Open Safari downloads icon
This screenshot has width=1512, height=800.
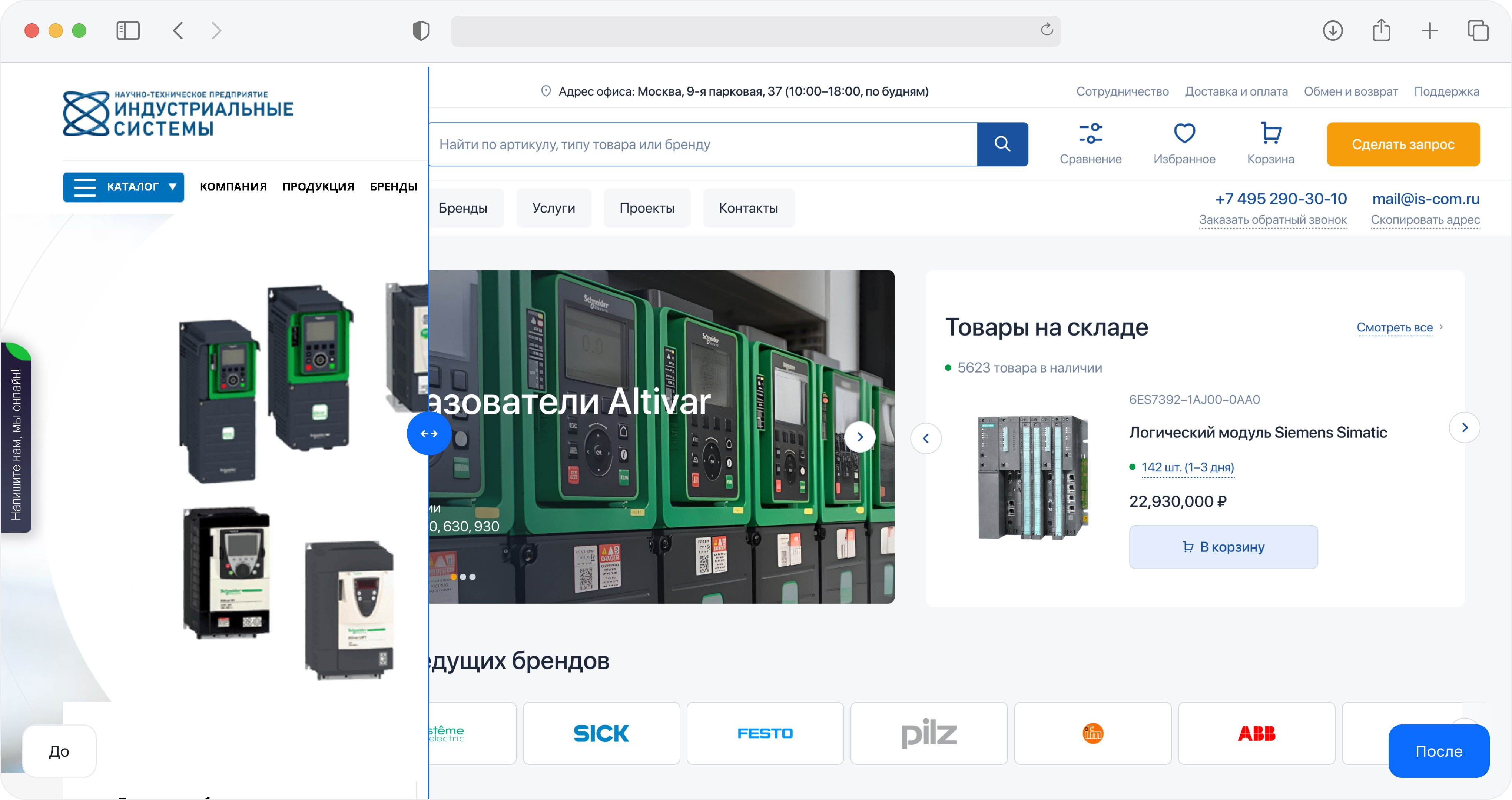pyautogui.click(x=1332, y=30)
